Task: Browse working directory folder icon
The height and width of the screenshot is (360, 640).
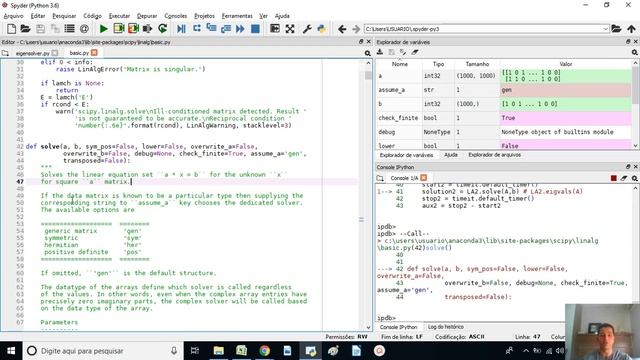Action: tap(616, 29)
